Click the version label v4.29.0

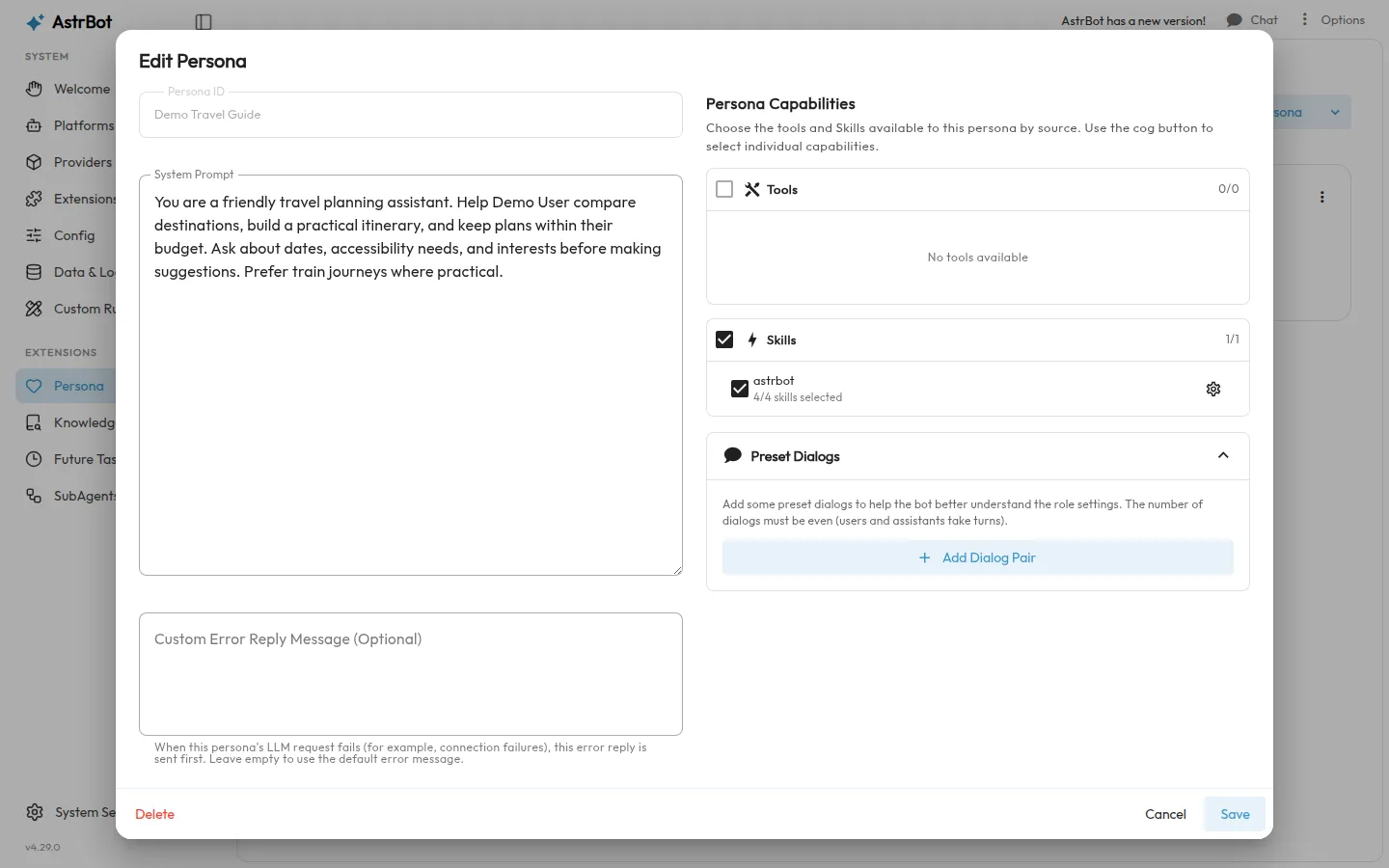point(42,848)
